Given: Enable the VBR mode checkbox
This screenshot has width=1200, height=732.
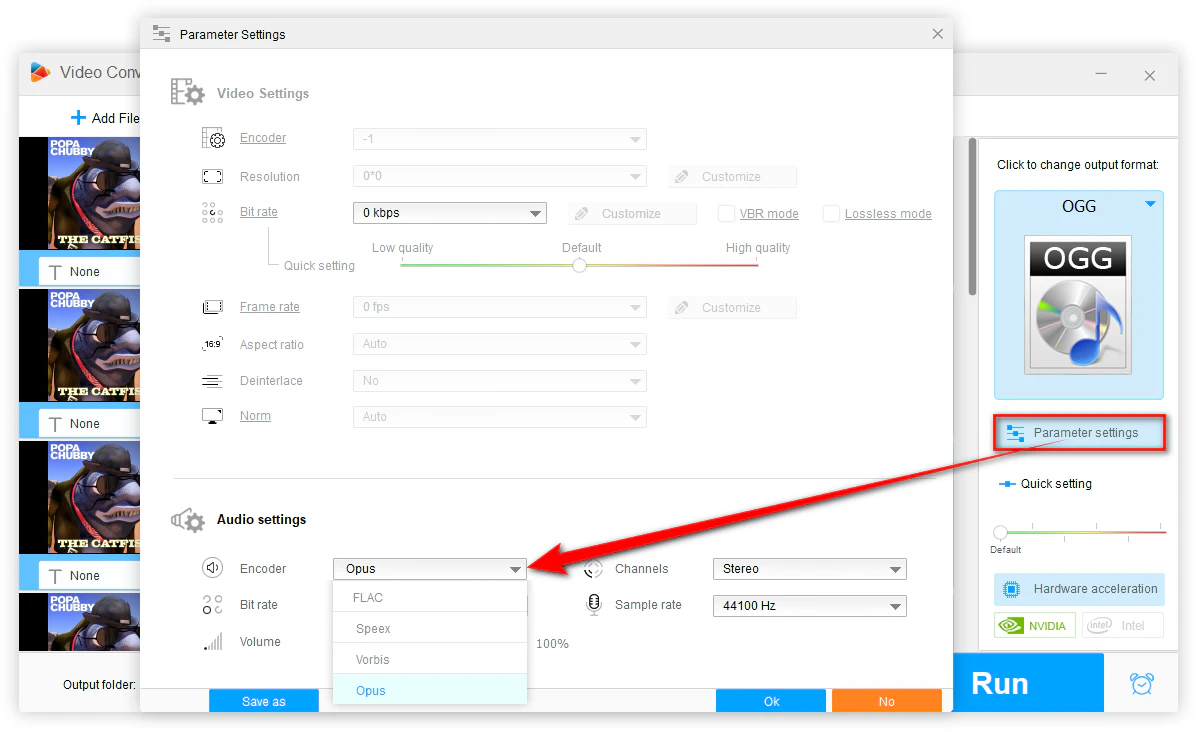Looking at the screenshot, I should [727, 213].
